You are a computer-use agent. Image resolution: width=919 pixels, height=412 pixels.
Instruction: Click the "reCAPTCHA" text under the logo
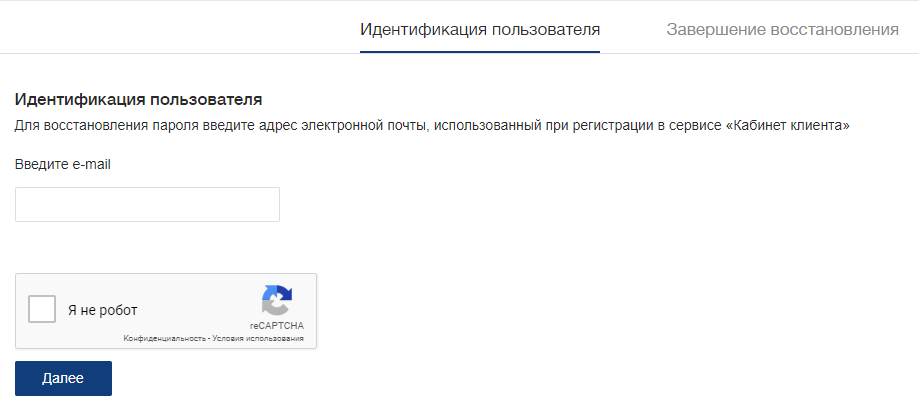click(277, 326)
